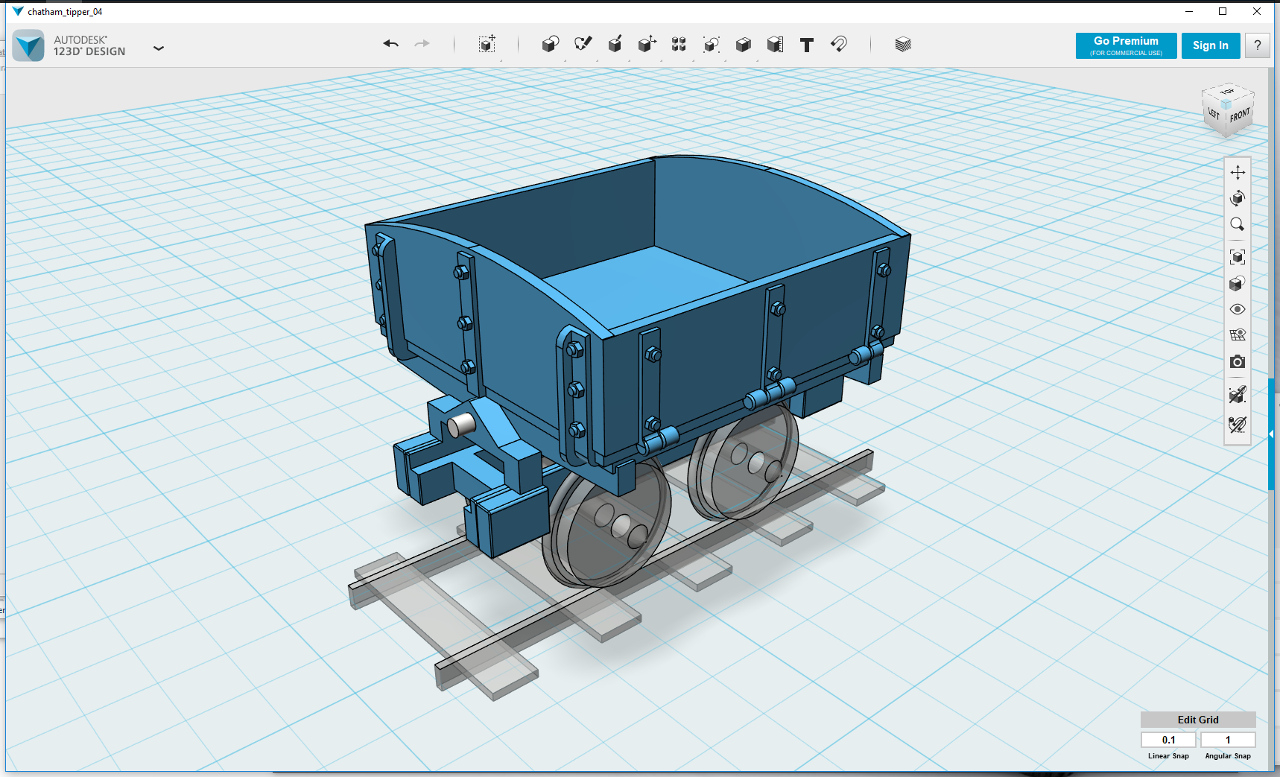Take a screenshot with camera icon
Viewport: 1280px width, 777px height.
pyautogui.click(x=1238, y=362)
